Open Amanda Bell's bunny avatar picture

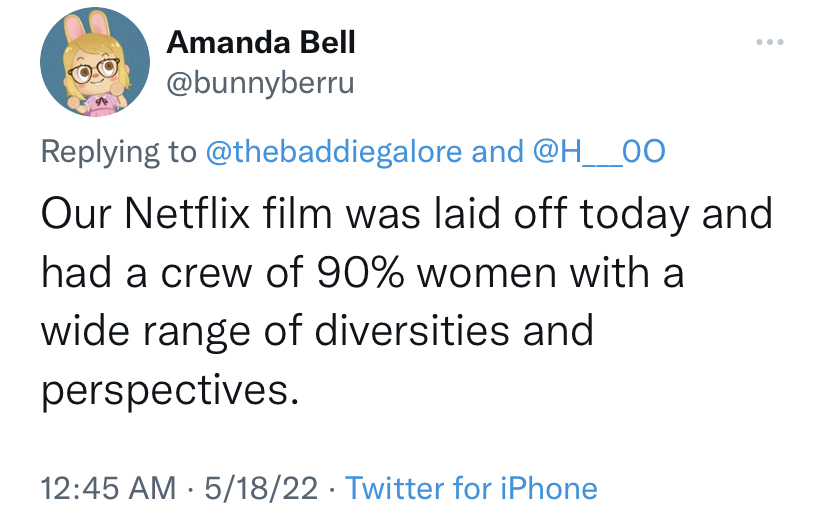pos(95,62)
